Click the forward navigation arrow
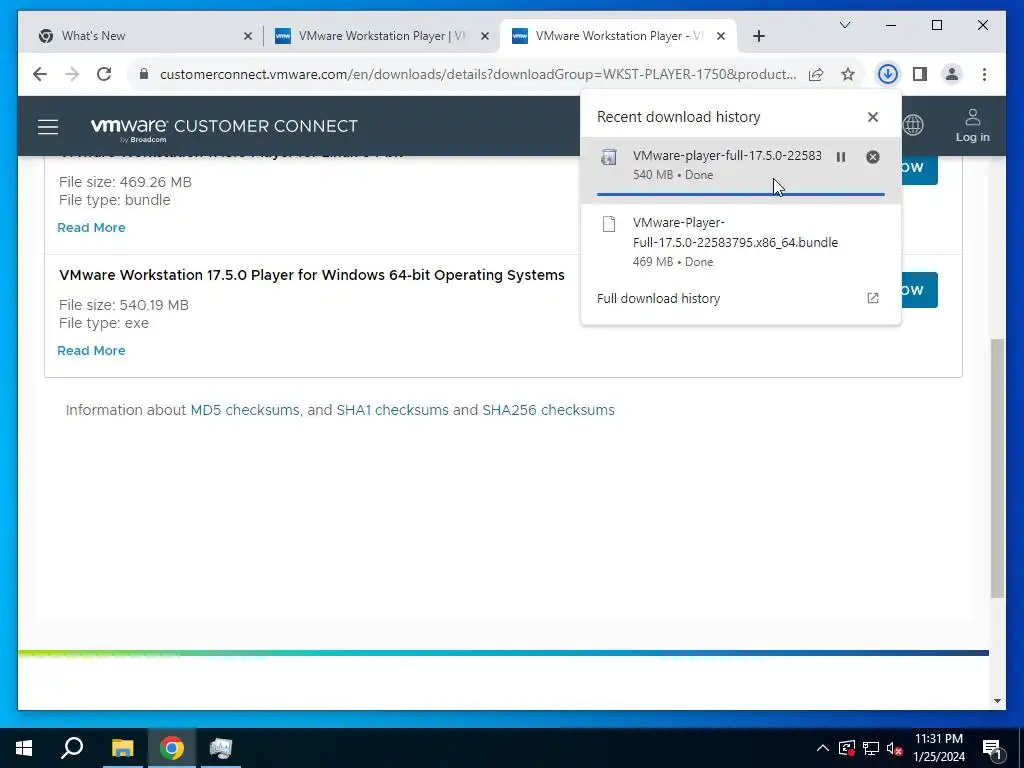This screenshot has height=768, width=1024. 72,74
